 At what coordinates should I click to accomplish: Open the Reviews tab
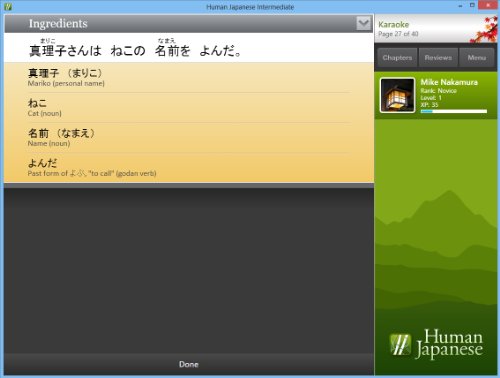[438, 58]
